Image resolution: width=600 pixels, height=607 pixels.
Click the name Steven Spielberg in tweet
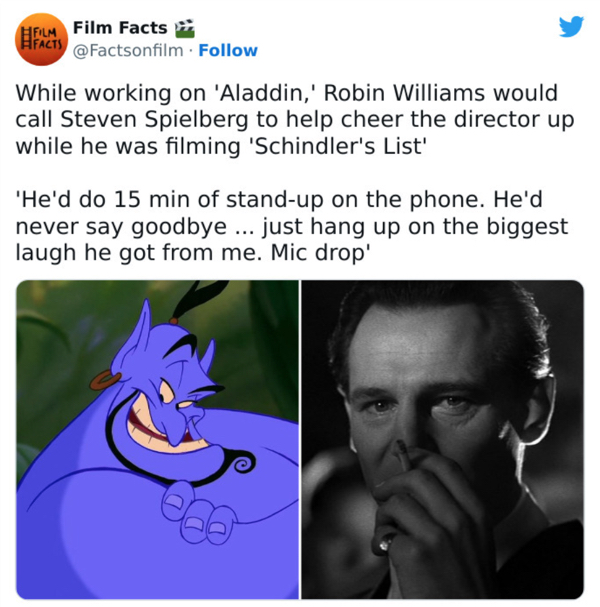[x=154, y=120]
